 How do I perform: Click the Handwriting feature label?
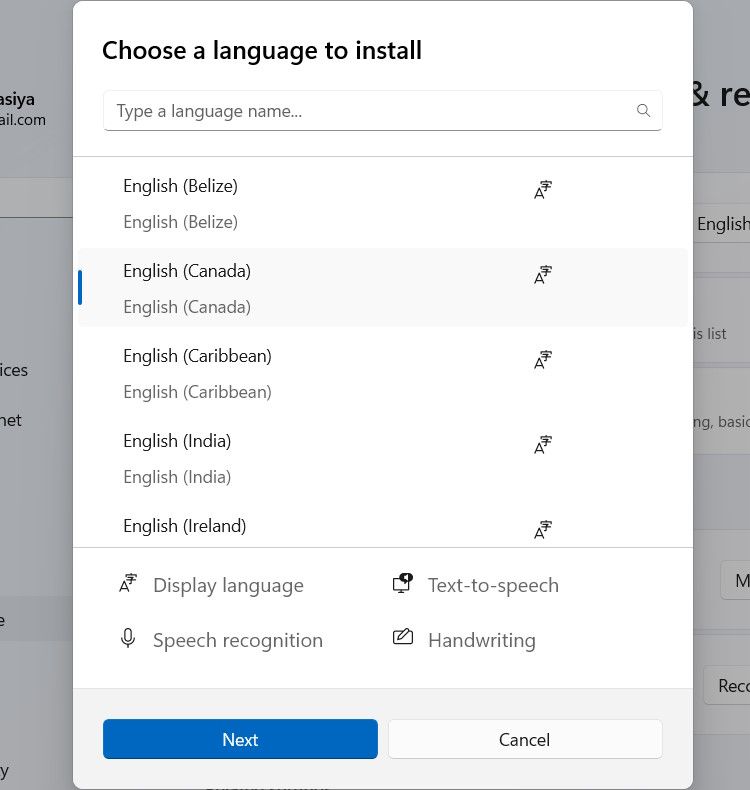click(x=481, y=640)
